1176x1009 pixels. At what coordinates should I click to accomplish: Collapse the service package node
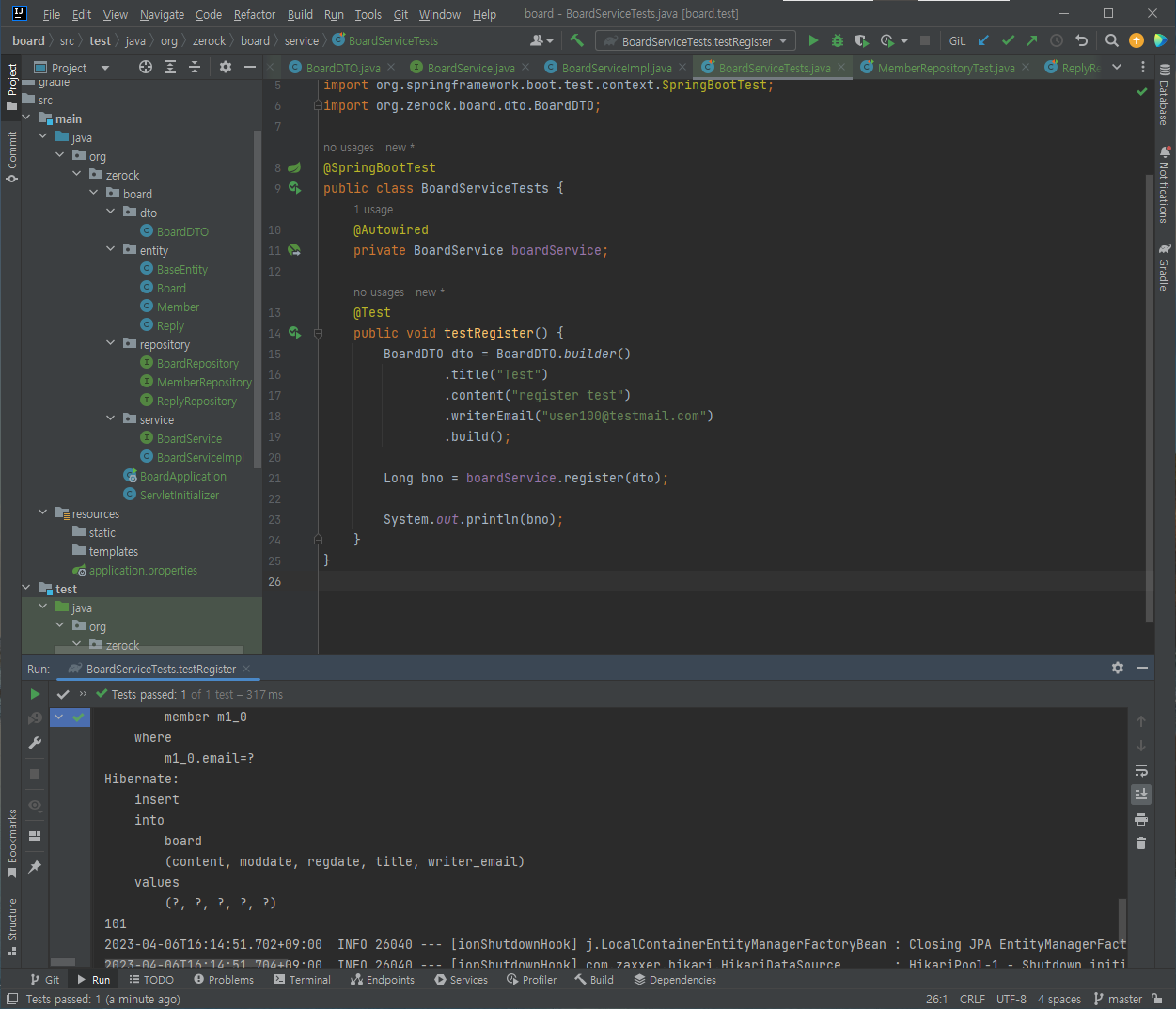click(111, 419)
